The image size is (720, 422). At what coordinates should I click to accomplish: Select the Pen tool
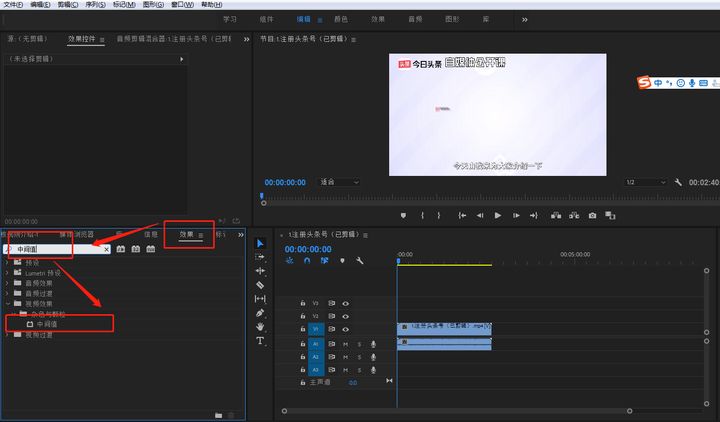point(260,313)
